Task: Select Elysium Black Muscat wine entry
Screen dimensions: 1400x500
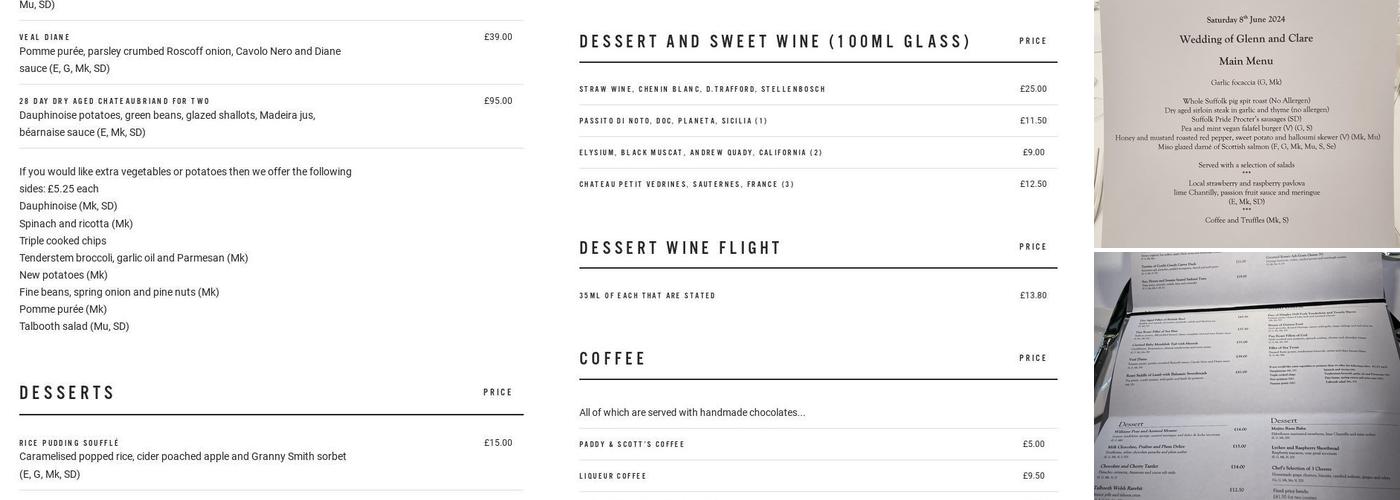Action: click(700, 153)
